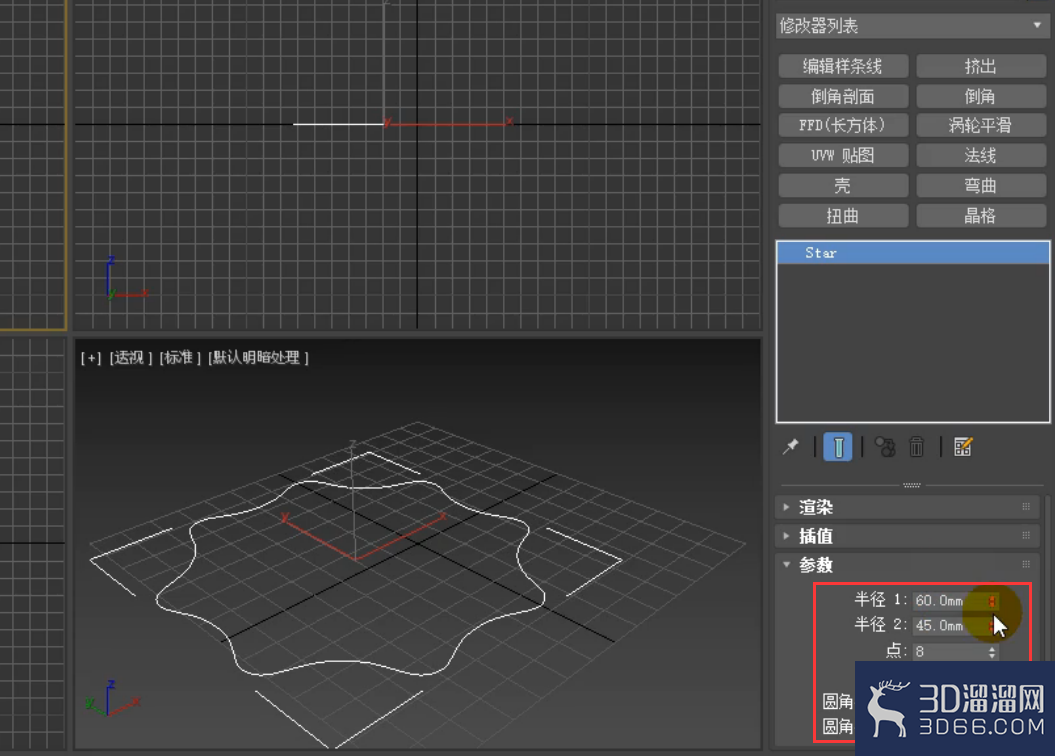
Task: Apply the 晶格 modifier button
Action: [x=980, y=216]
